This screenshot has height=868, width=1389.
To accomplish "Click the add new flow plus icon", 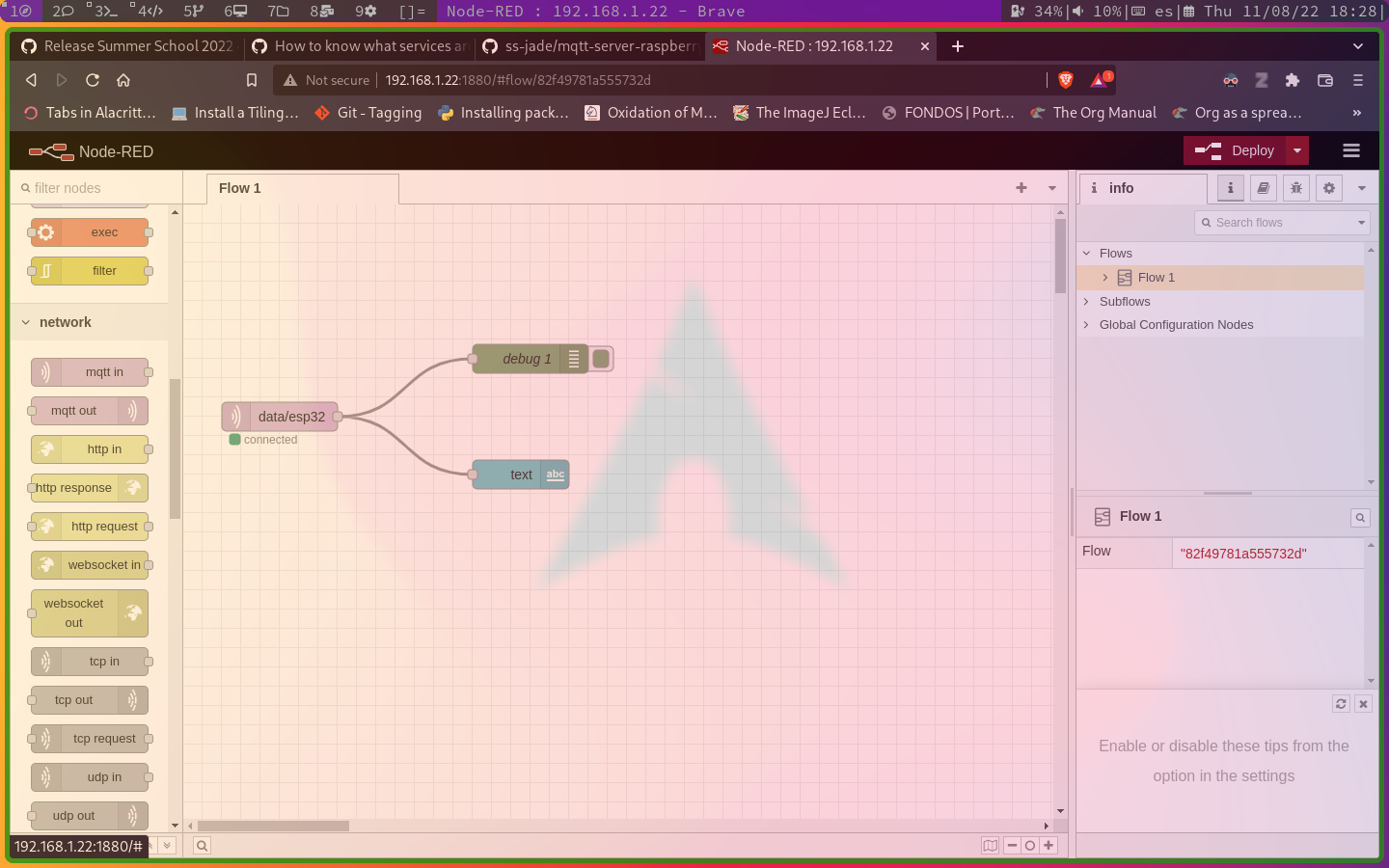I will point(1021,188).
